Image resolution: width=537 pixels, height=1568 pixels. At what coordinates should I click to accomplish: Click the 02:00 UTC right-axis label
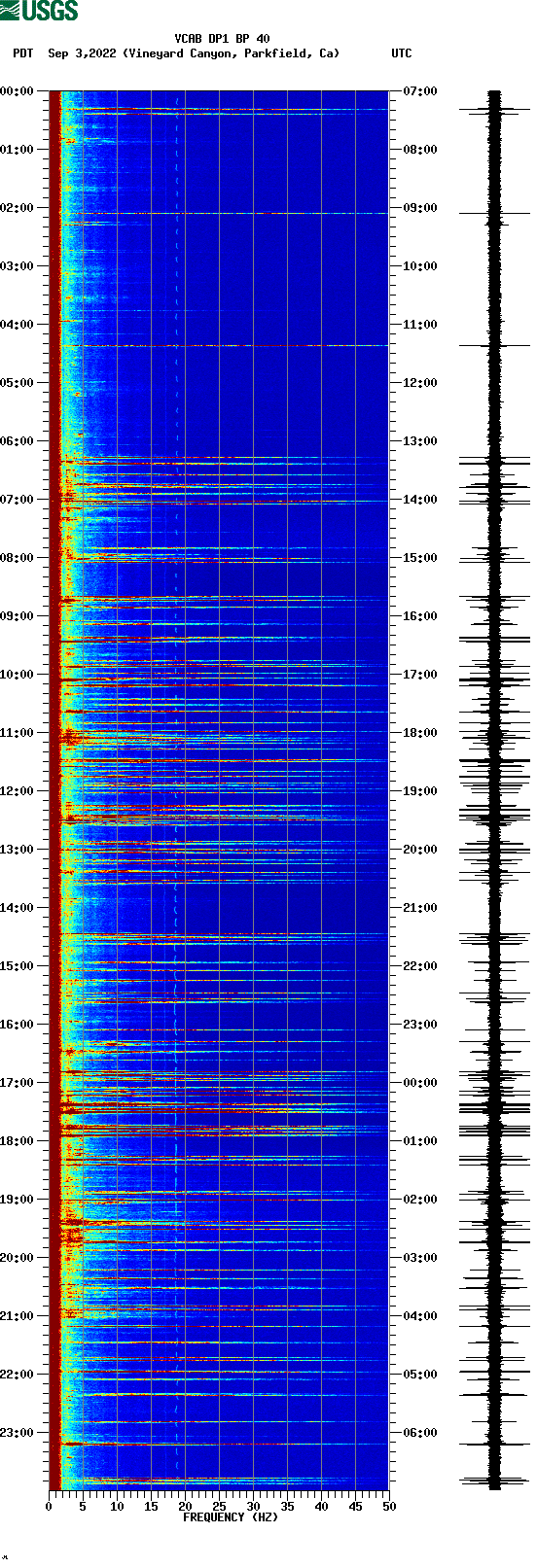(420, 1200)
